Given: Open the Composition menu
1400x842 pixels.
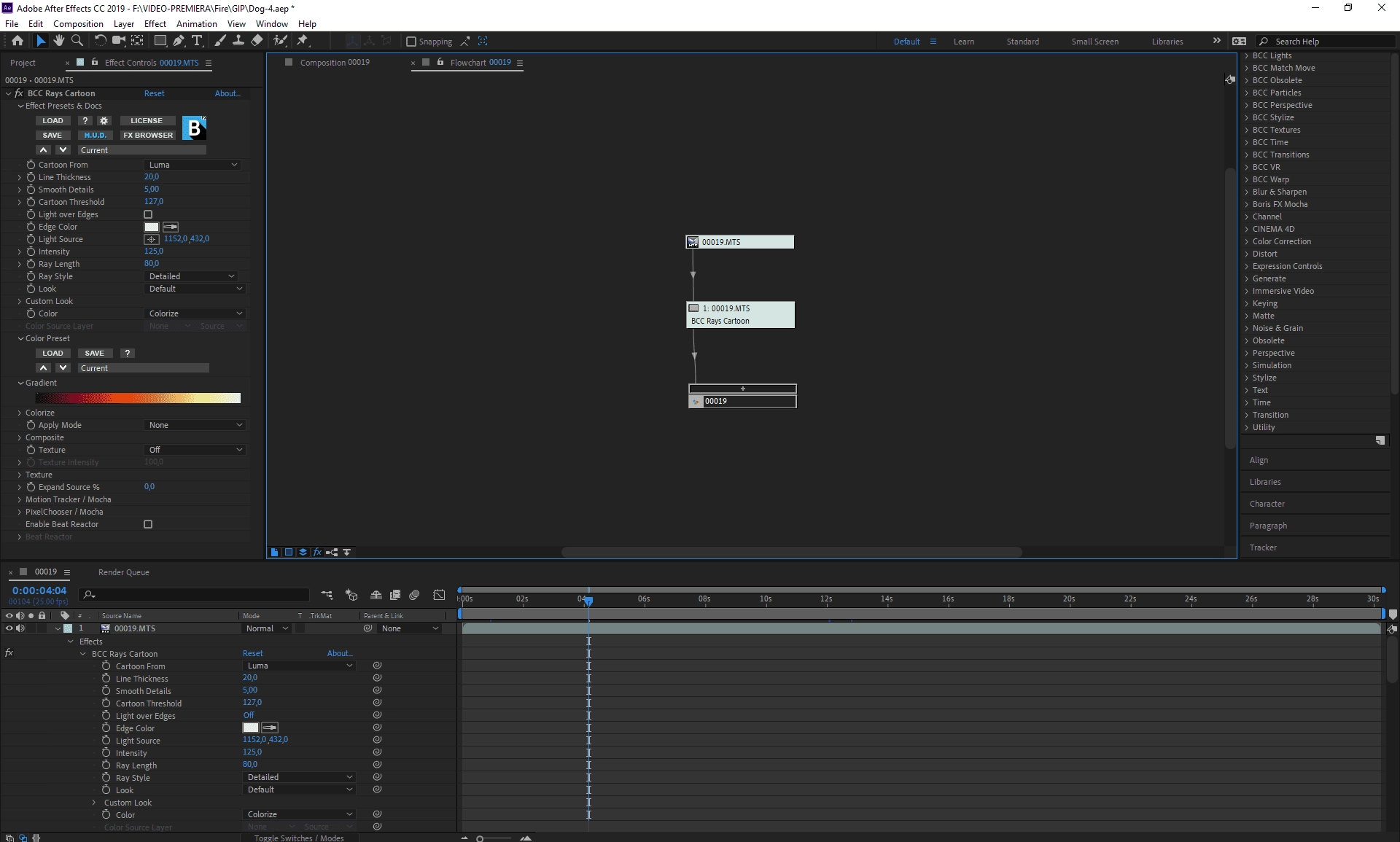Looking at the screenshot, I should (x=78, y=23).
